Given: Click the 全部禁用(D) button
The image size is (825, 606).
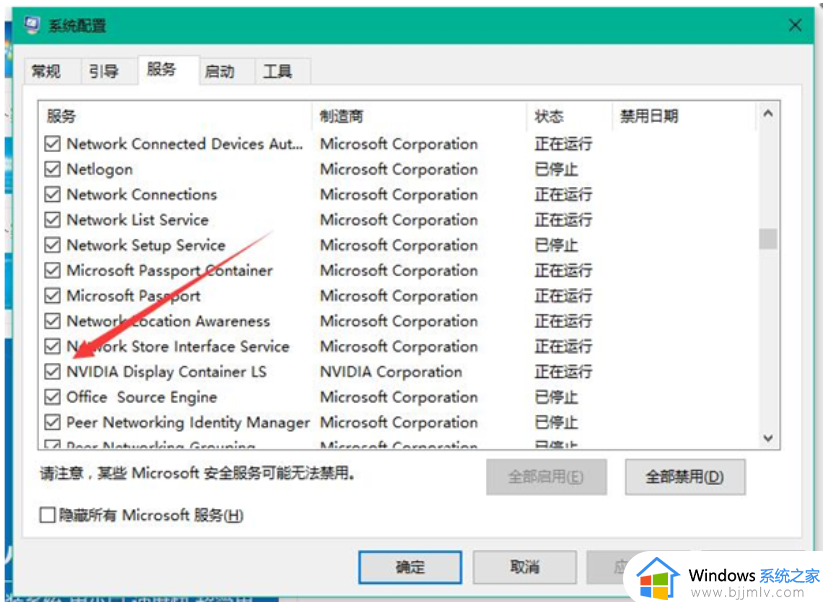Looking at the screenshot, I should click(x=685, y=477).
